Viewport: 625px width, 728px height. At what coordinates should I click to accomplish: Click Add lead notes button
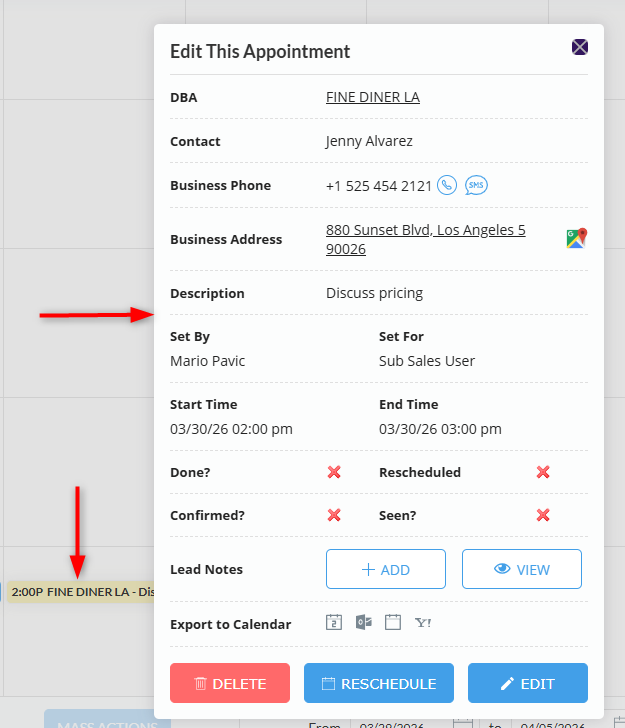[386, 569]
